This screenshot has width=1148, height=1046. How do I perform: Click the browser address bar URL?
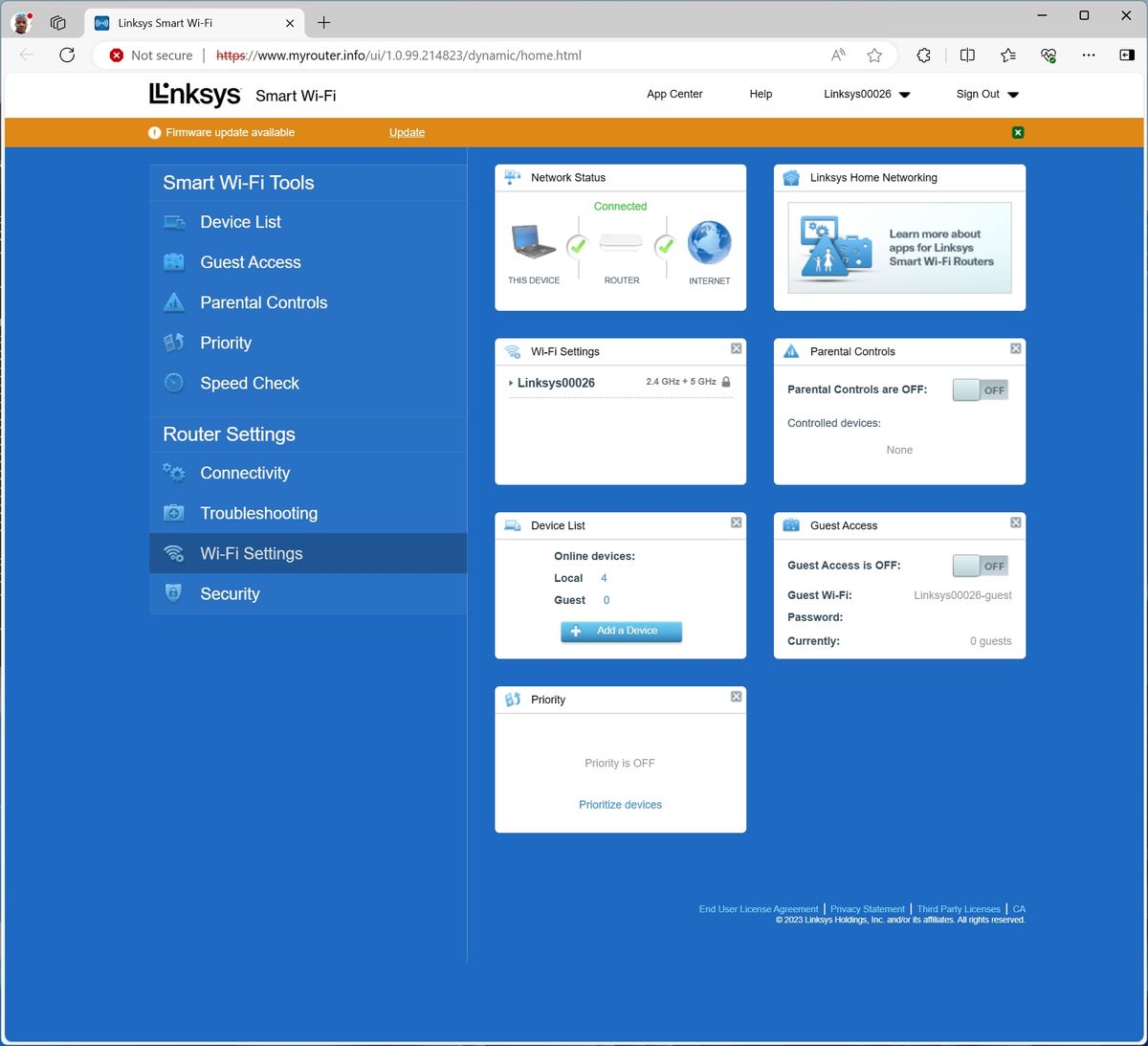[399, 56]
